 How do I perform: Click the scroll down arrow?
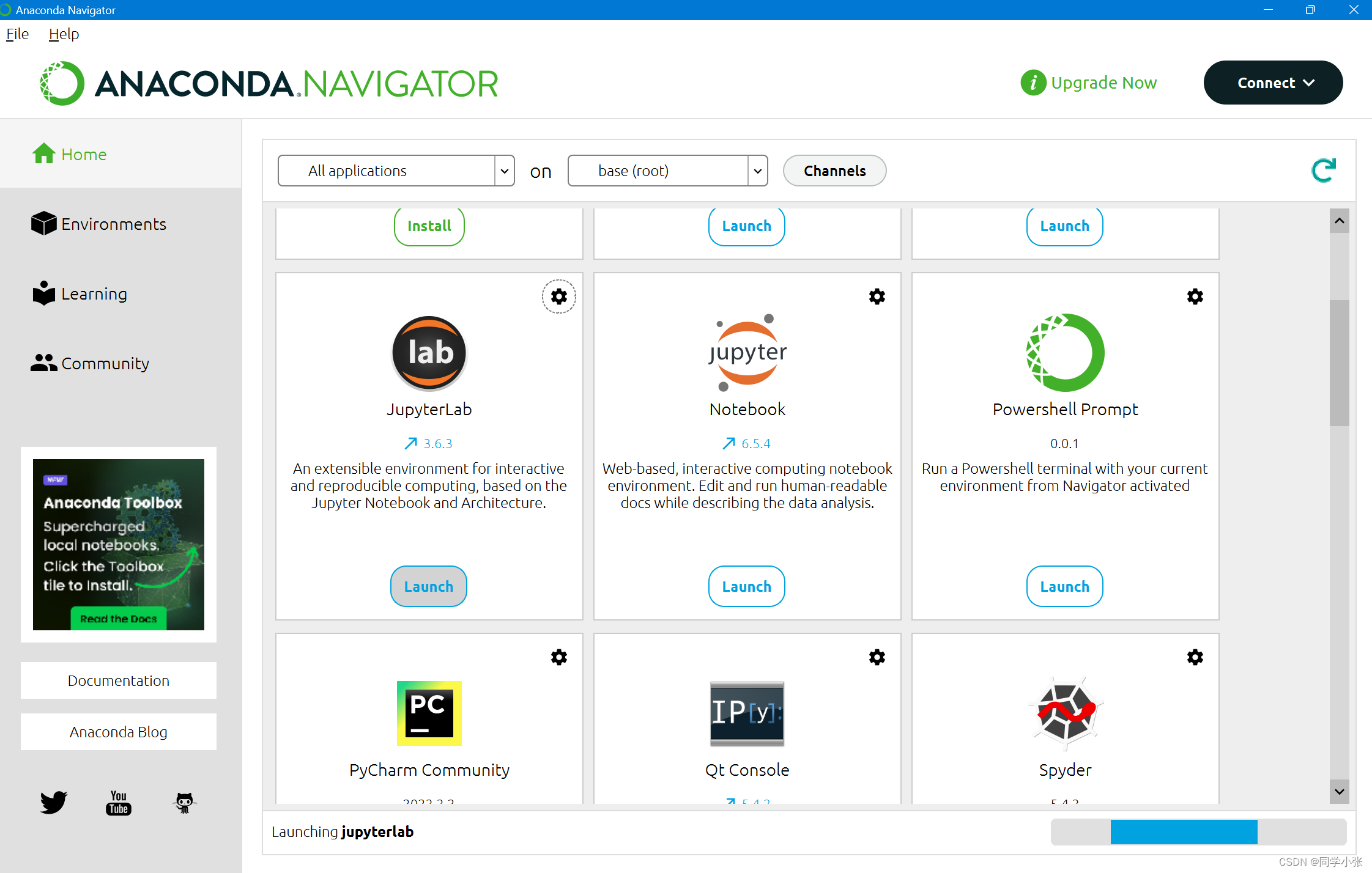coord(1340,792)
